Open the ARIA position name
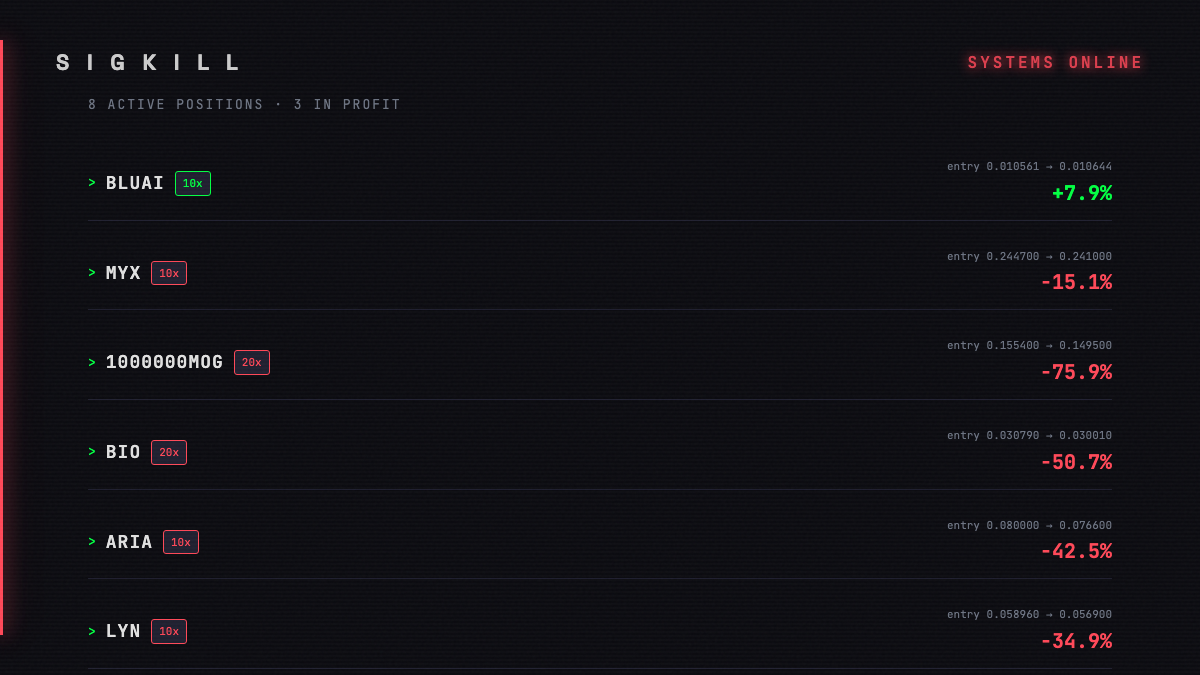 pos(129,542)
